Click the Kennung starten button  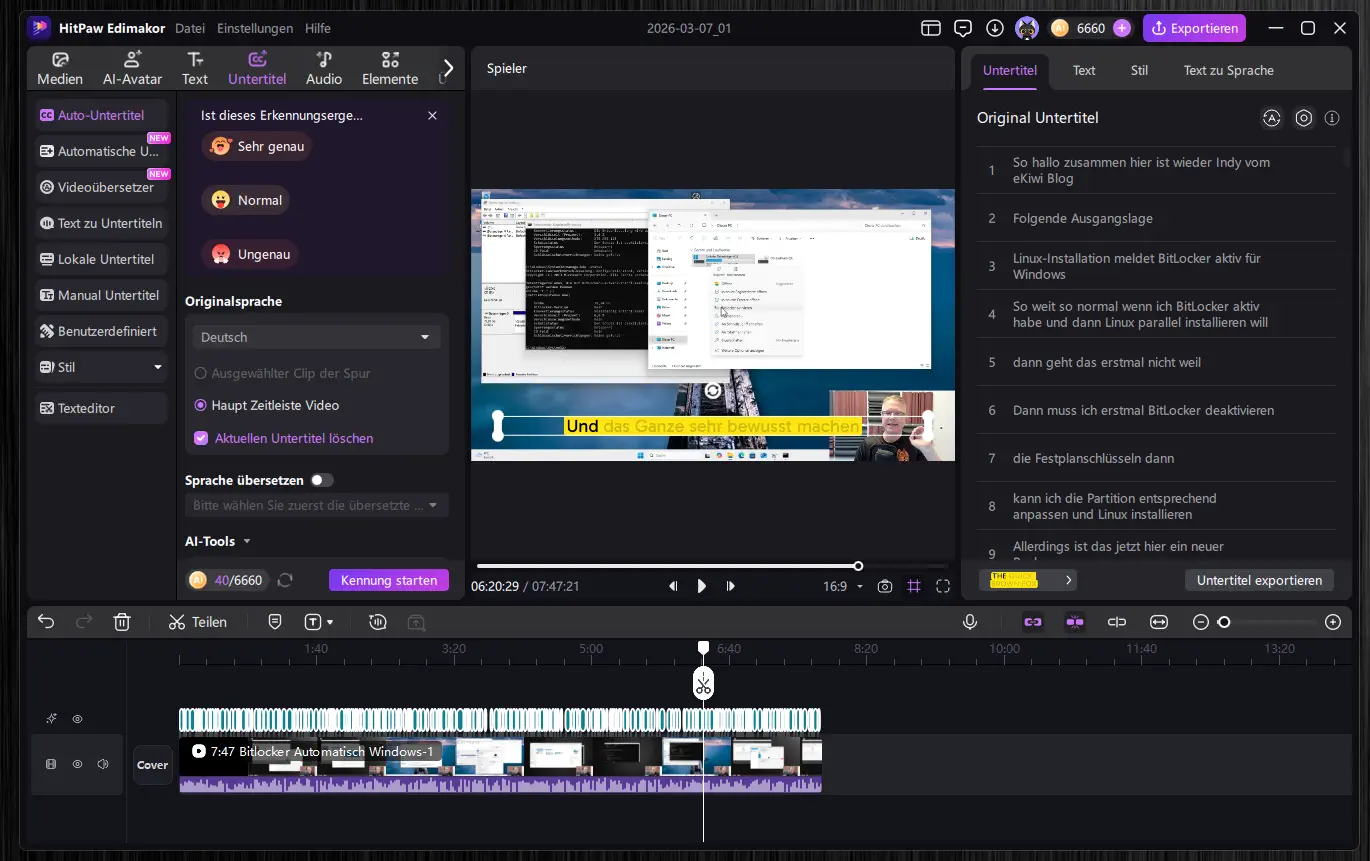388,580
